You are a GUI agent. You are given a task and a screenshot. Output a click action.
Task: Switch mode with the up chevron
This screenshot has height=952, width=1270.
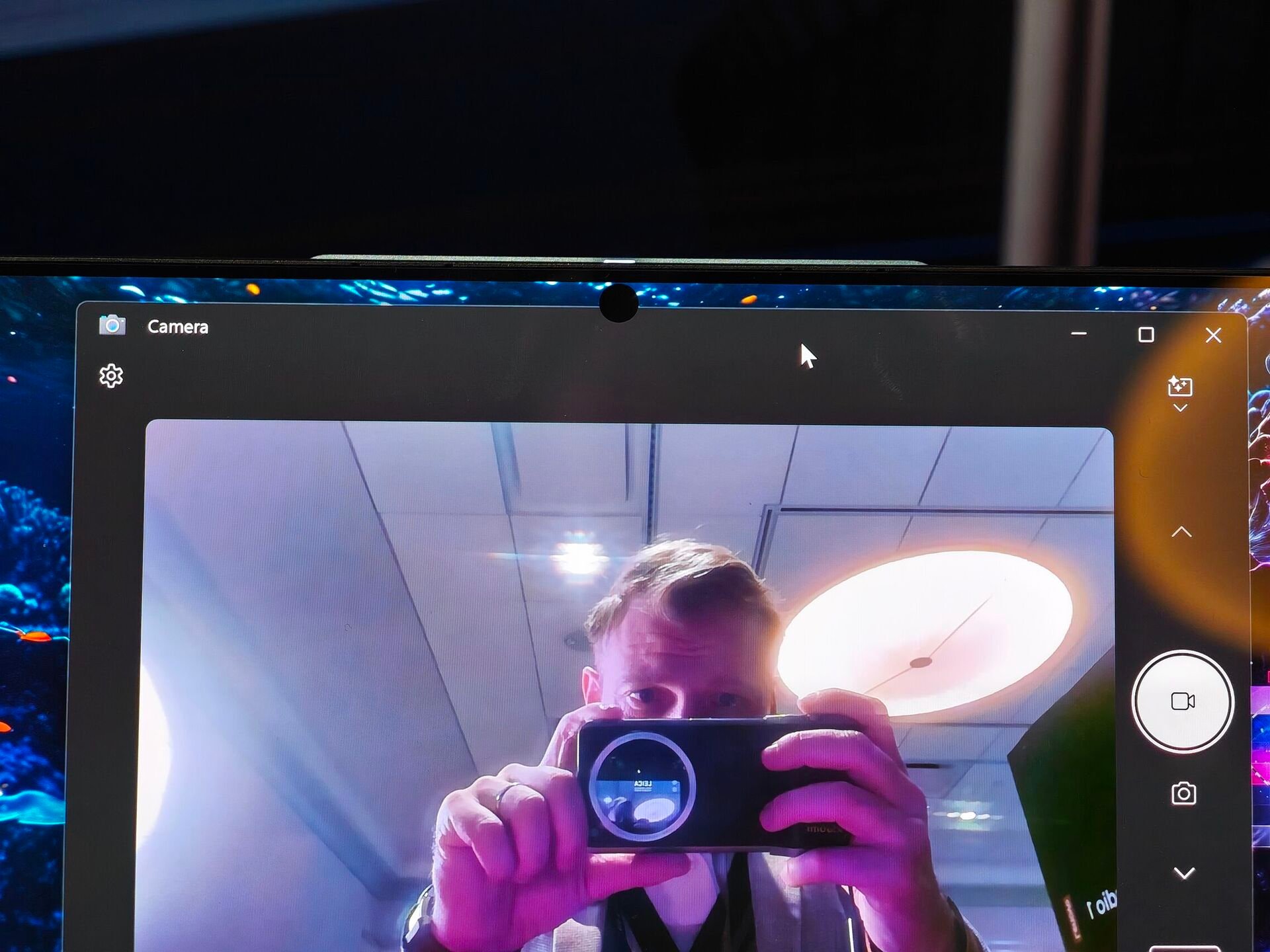(x=1181, y=532)
